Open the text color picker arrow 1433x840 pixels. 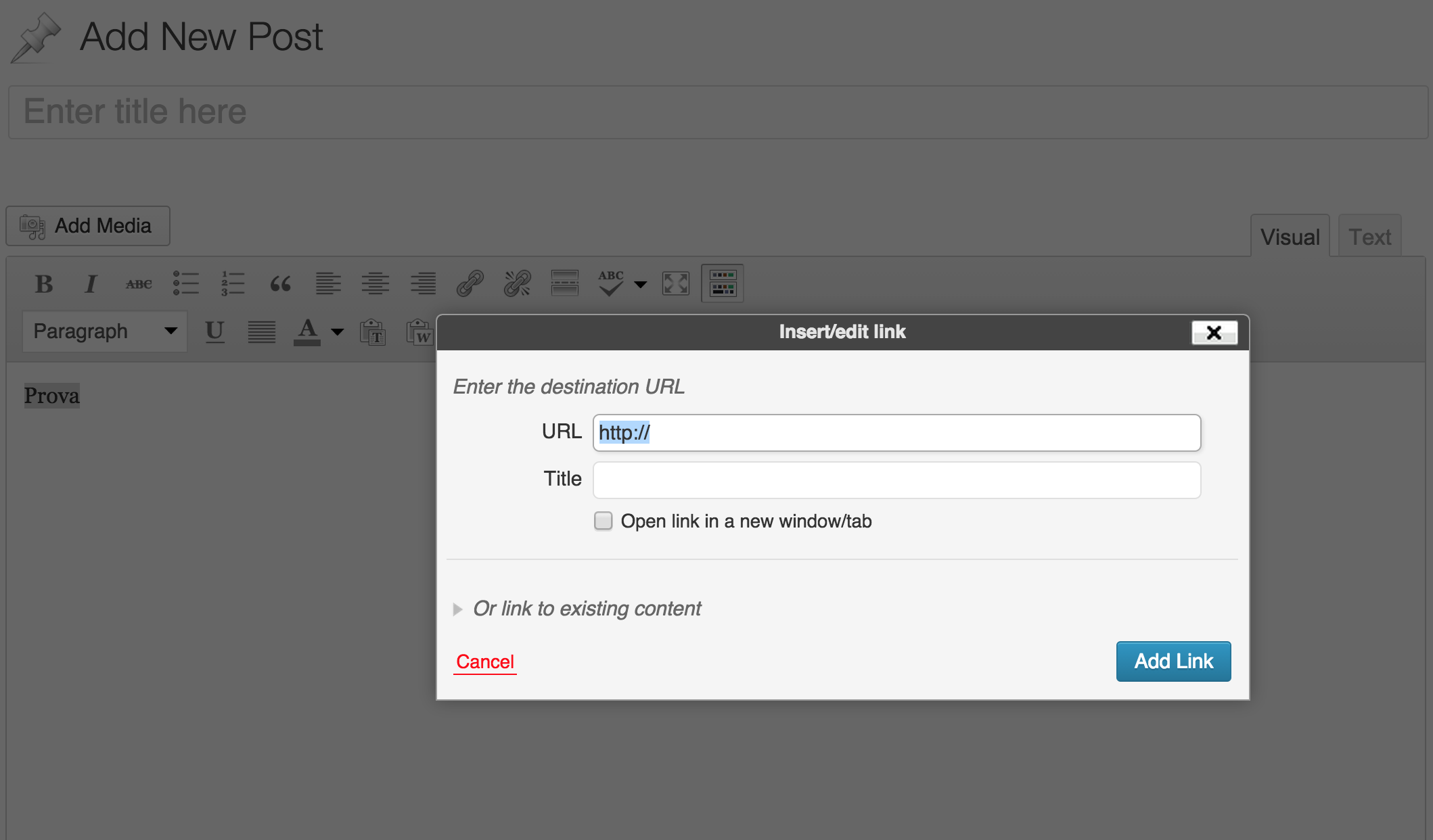[337, 331]
